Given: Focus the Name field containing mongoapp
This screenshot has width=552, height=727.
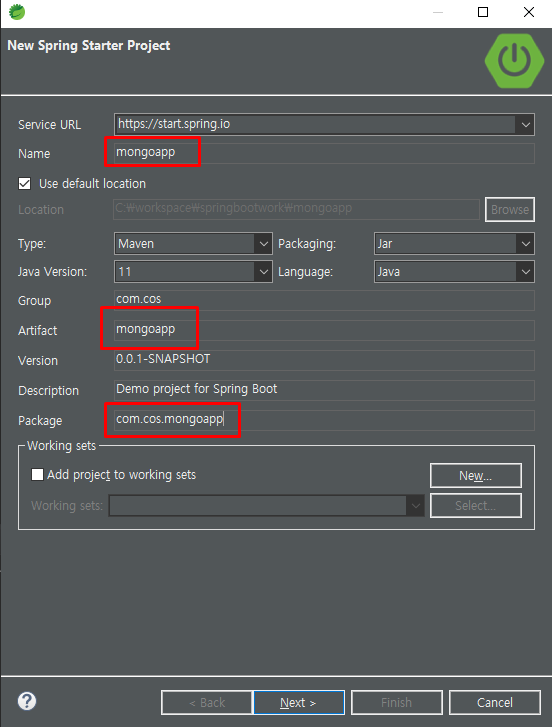Looking at the screenshot, I should [324, 153].
